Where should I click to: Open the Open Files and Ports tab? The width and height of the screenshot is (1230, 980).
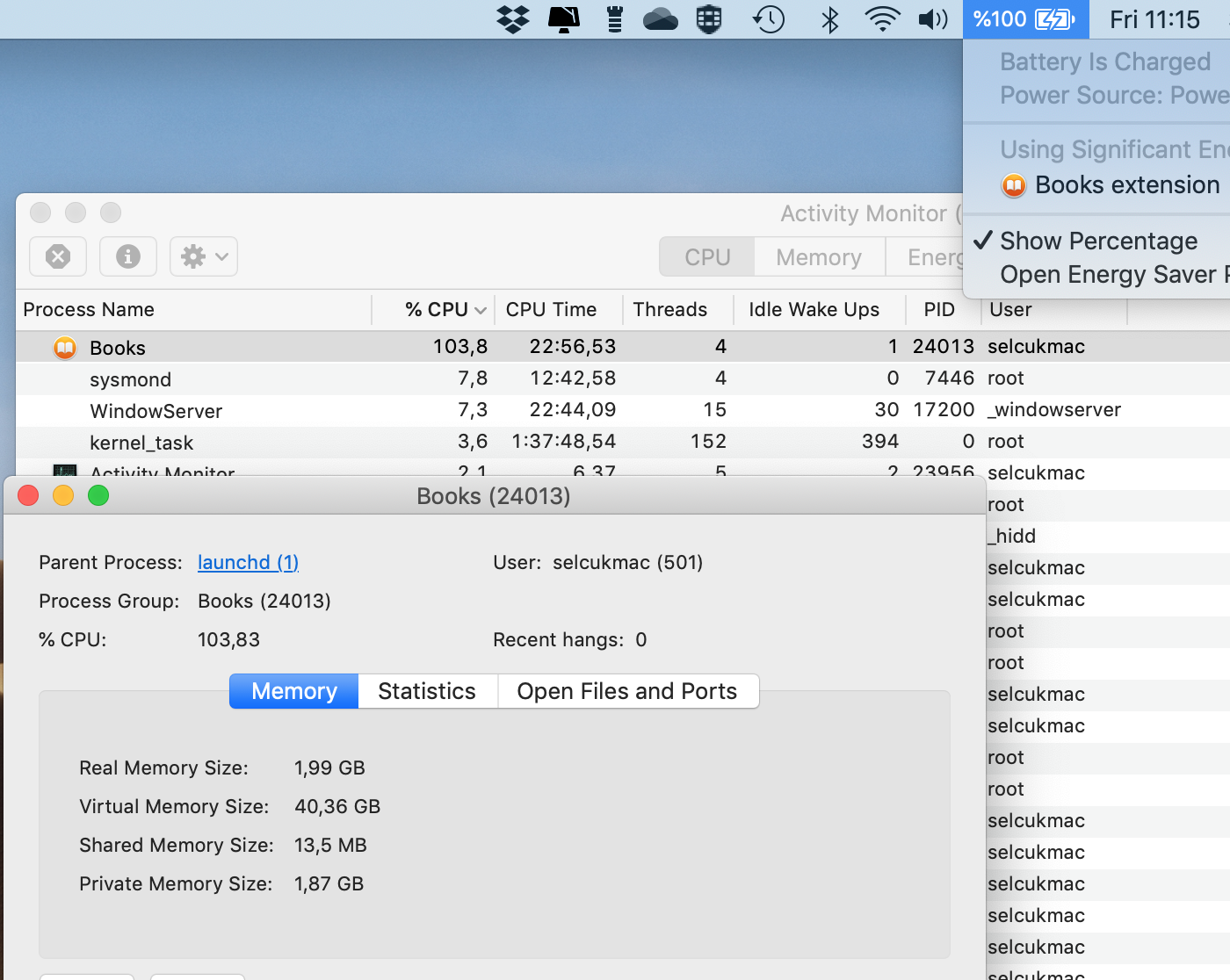coord(627,691)
